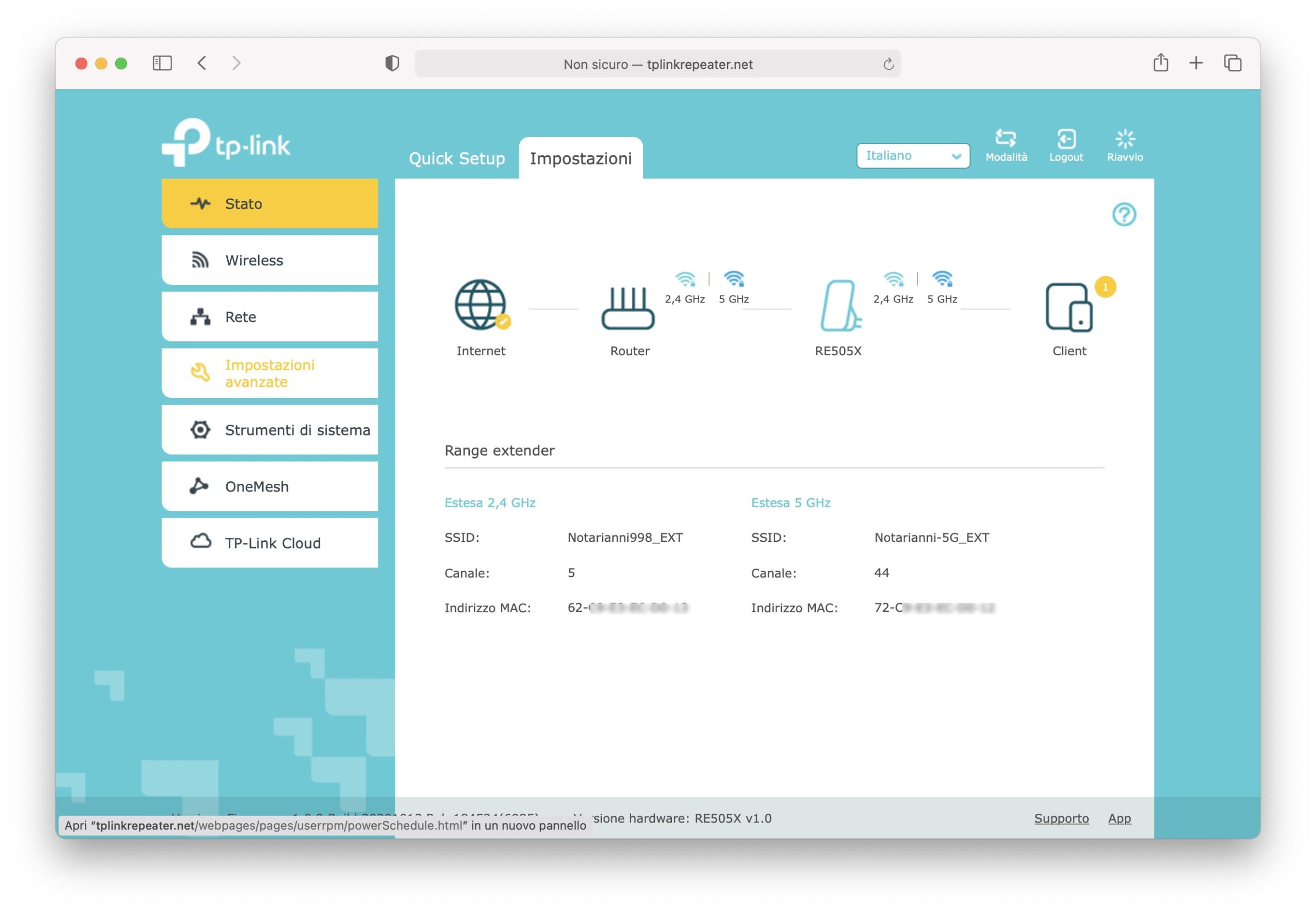Click the help question mark icon

point(1123,214)
